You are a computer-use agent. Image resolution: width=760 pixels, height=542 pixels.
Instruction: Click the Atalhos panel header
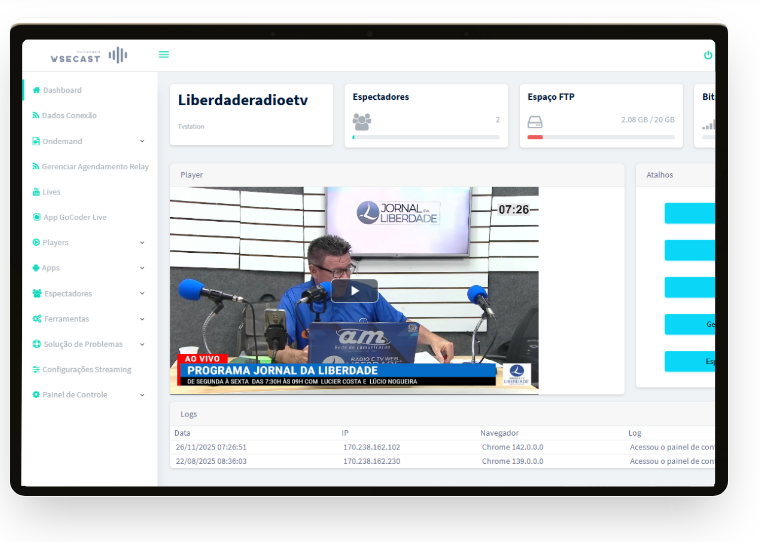[x=675, y=175]
